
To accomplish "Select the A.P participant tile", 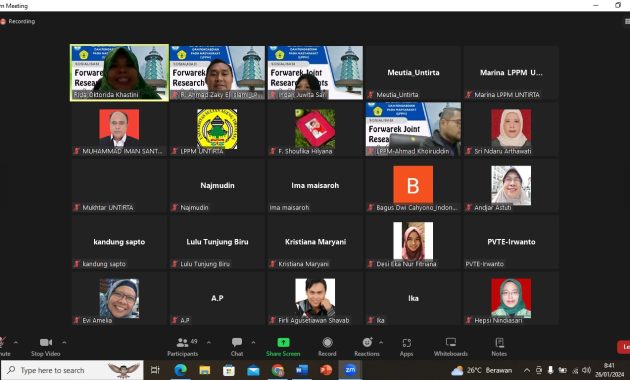I will (217, 298).
